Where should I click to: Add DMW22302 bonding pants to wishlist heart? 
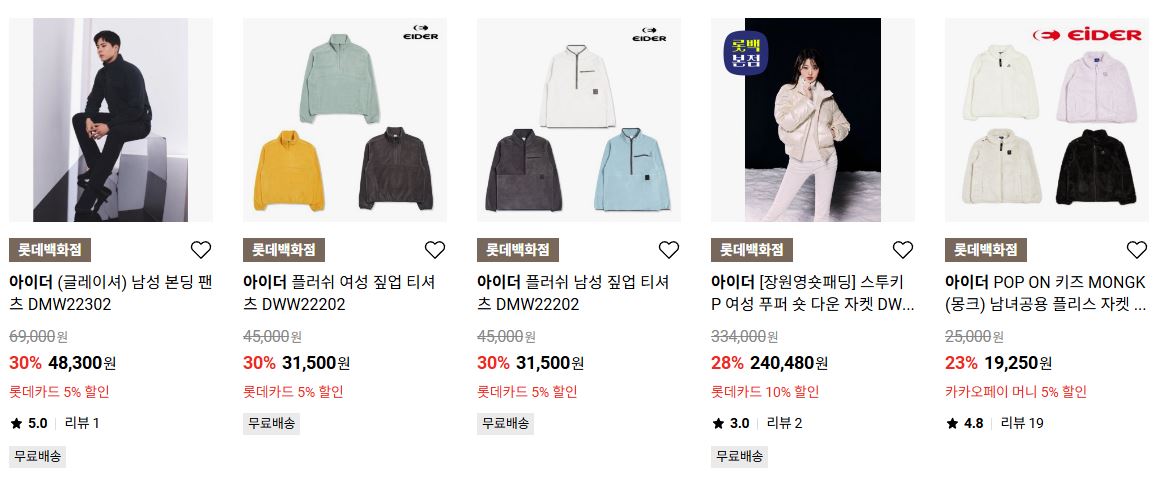(200, 250)
